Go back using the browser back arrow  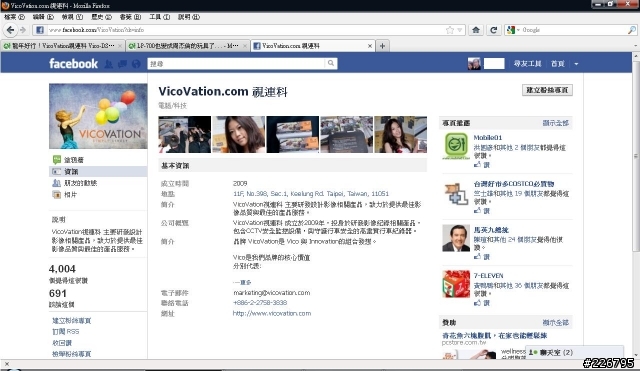click(x=11, y=30)
